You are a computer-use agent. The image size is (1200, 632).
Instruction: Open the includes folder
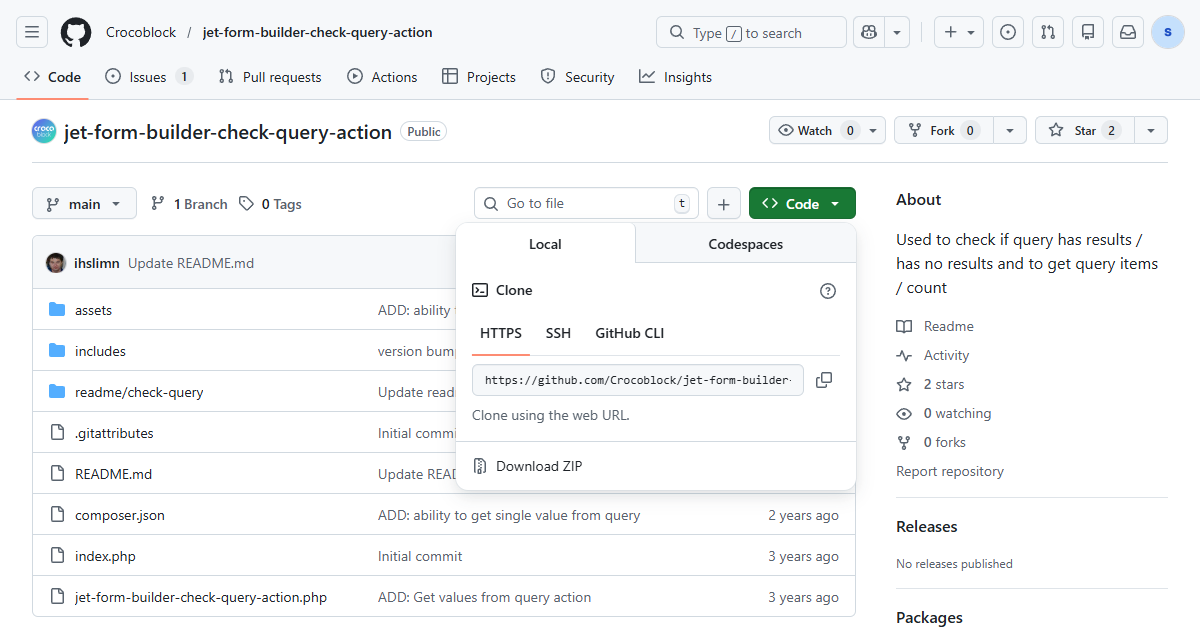pos(100,351)
